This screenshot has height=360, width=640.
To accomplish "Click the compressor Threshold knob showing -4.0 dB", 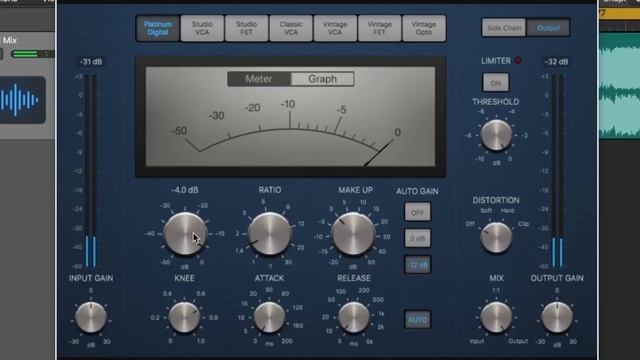I will pyautogui.click(x=185, y=234).
